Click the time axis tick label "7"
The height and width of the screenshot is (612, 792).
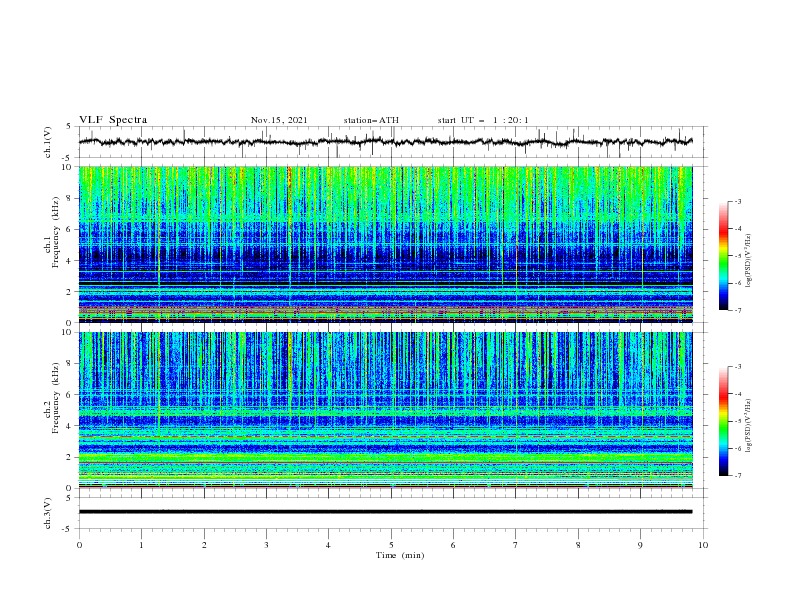516,545
